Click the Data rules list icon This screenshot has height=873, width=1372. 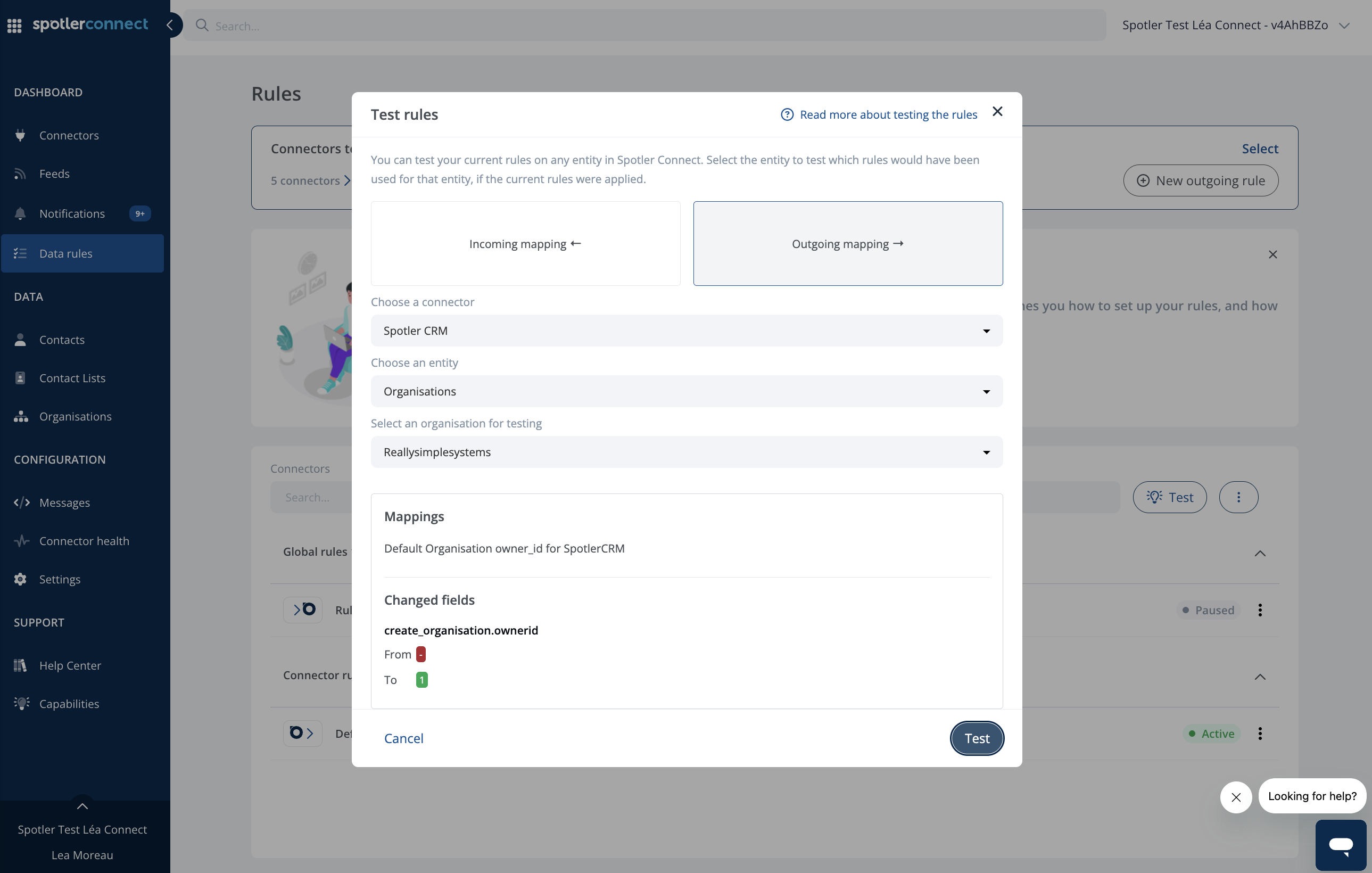(x=21, y=253)
